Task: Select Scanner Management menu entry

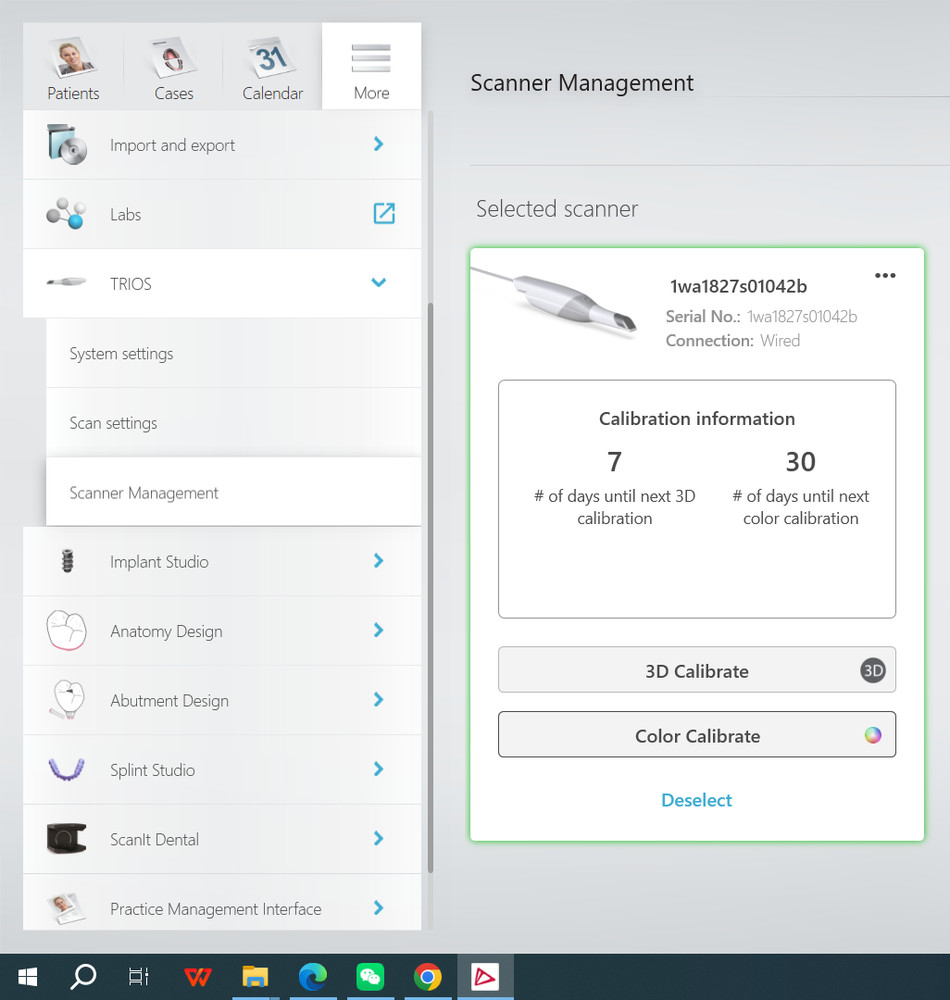Action: coord(233,492)
